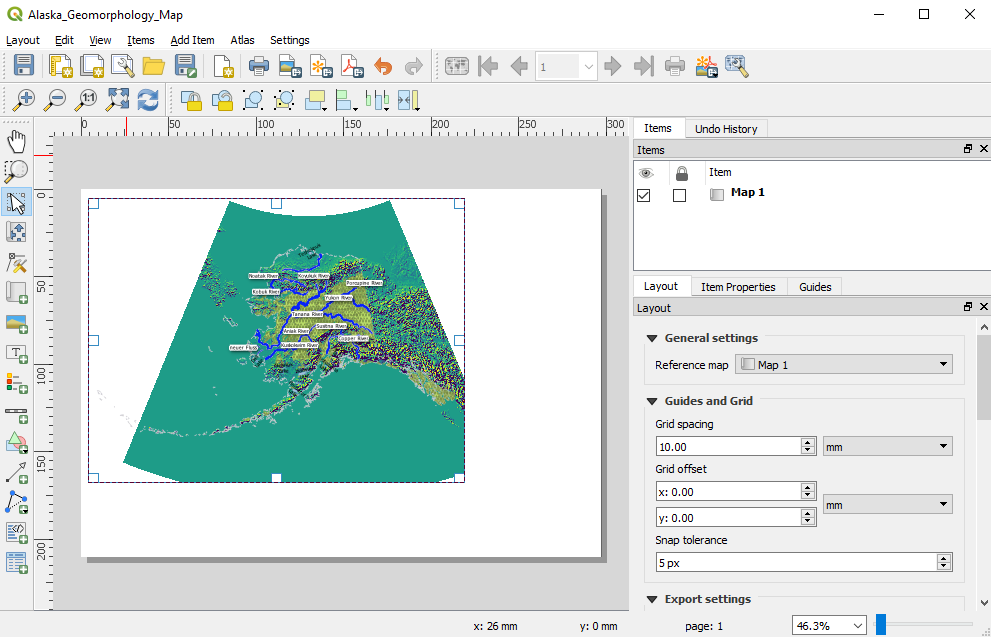This screenshot has width=991, height=637.
Task: Open the zoom level 46.3% dropdown
Action: click(x=857, y=625)
